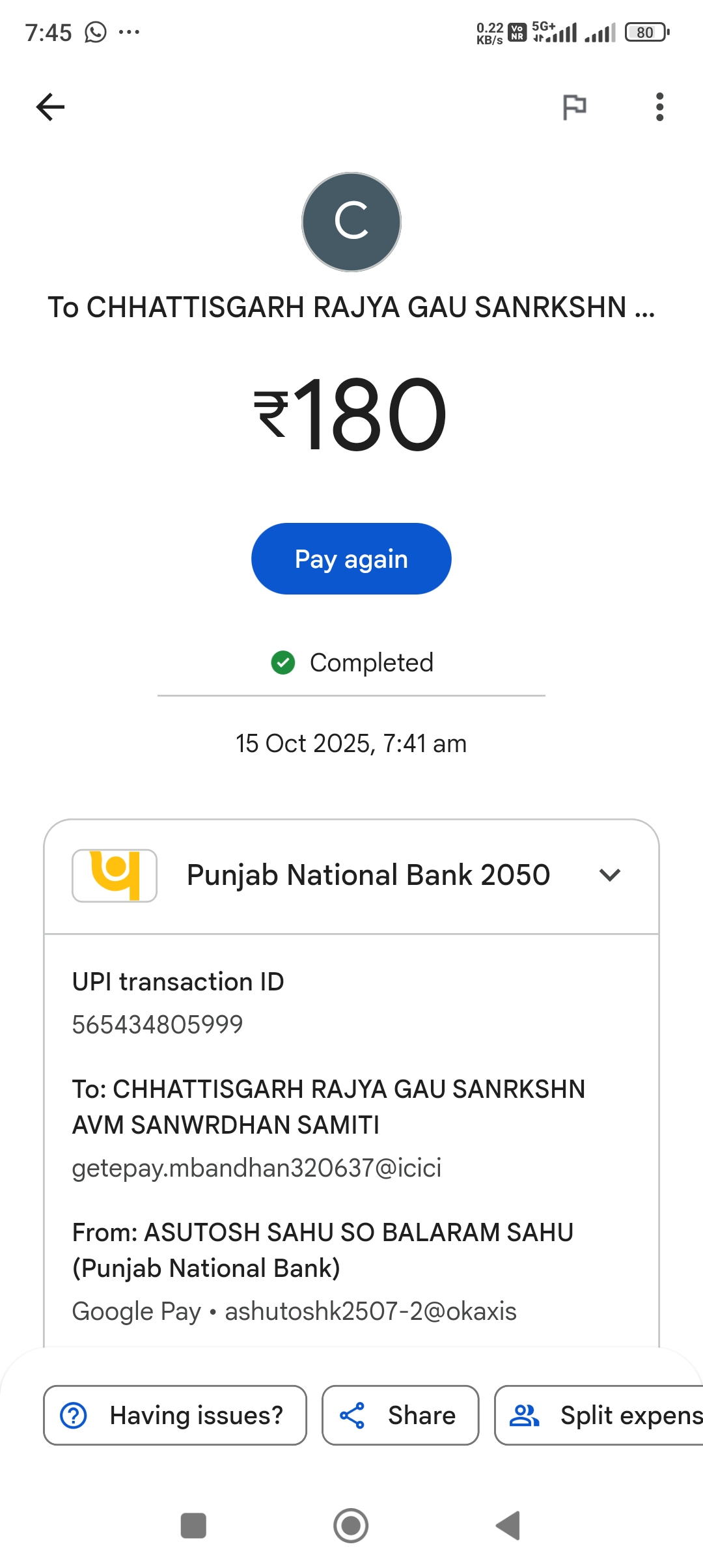
Task: Tap the recipient avatar with letter C
Action: coord(351,222)
